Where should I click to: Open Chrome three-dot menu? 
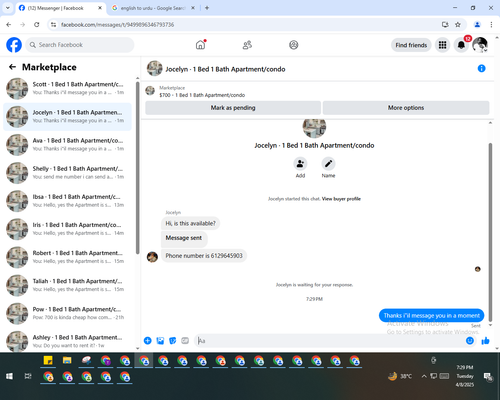tap(491, 24)
